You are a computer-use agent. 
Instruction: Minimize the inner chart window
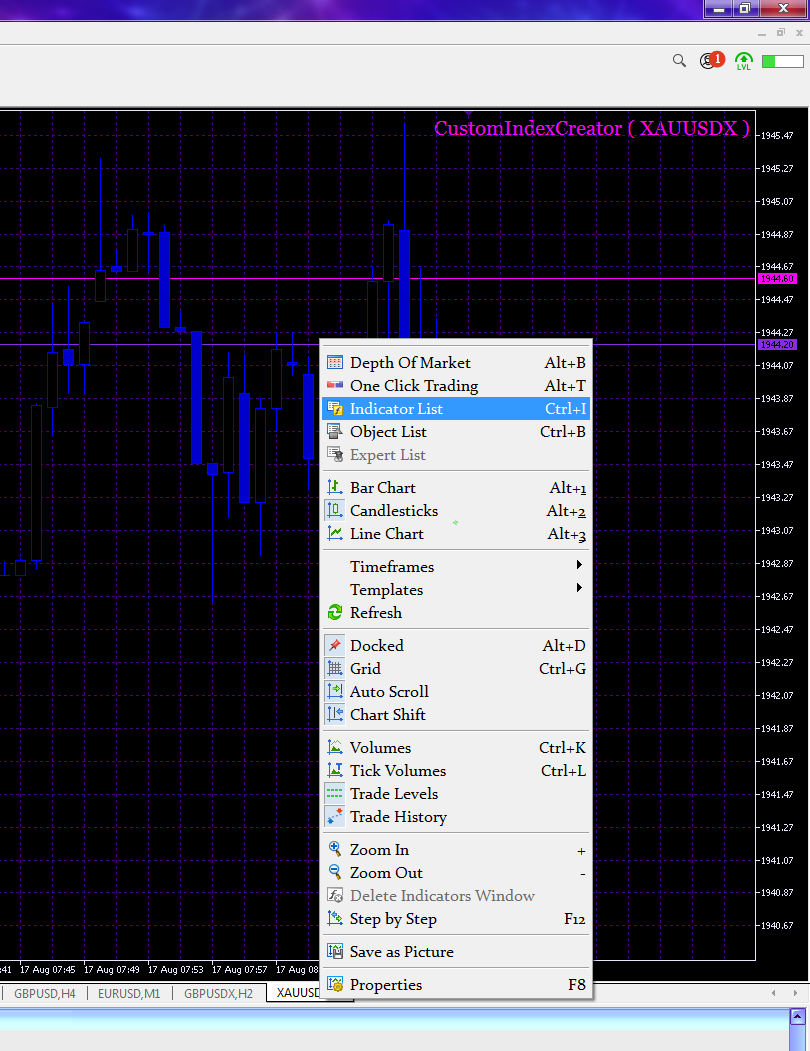(762, 33)
